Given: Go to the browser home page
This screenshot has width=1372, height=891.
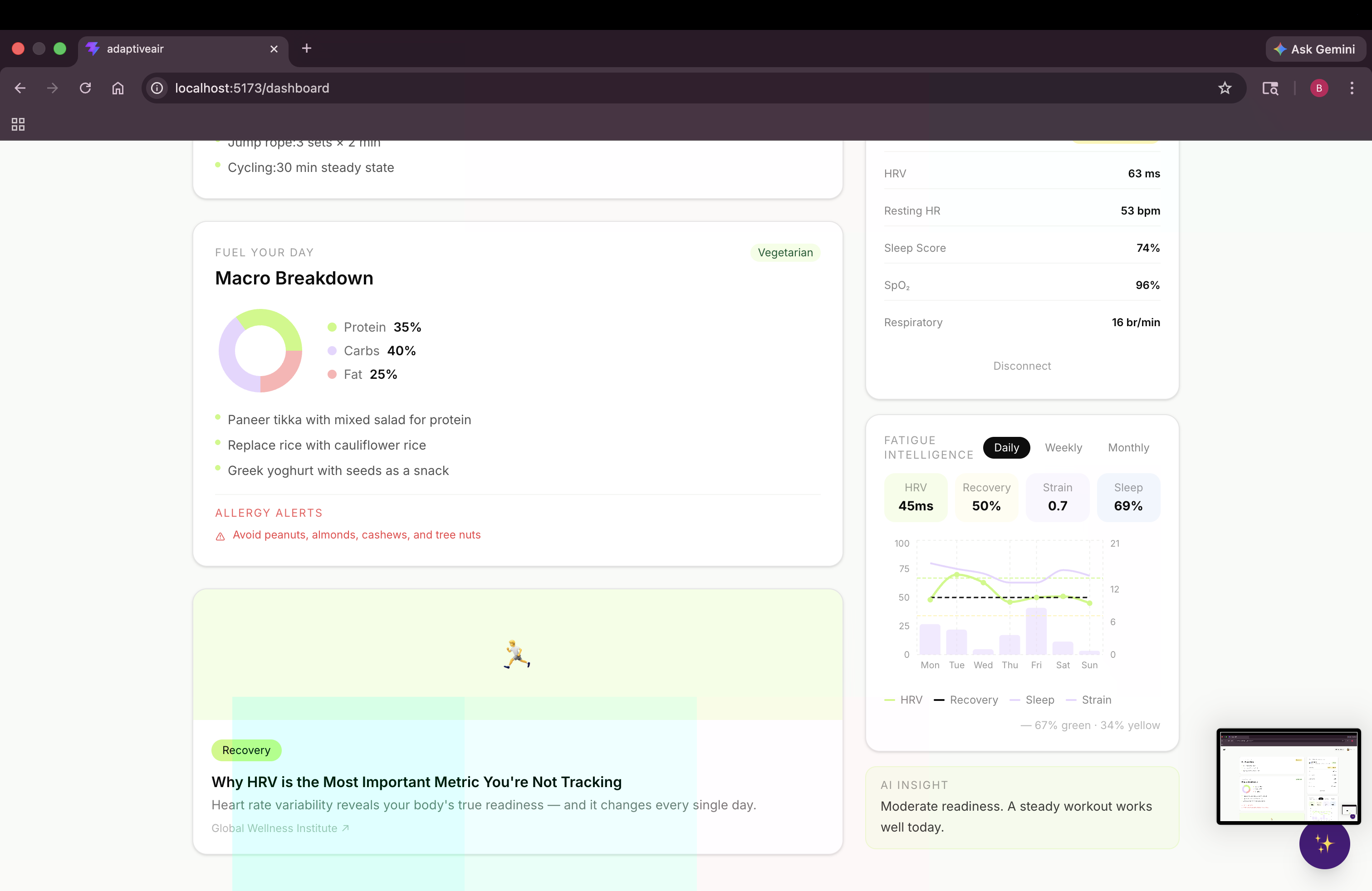Looking at the screenshot, I should pos(118,88).
